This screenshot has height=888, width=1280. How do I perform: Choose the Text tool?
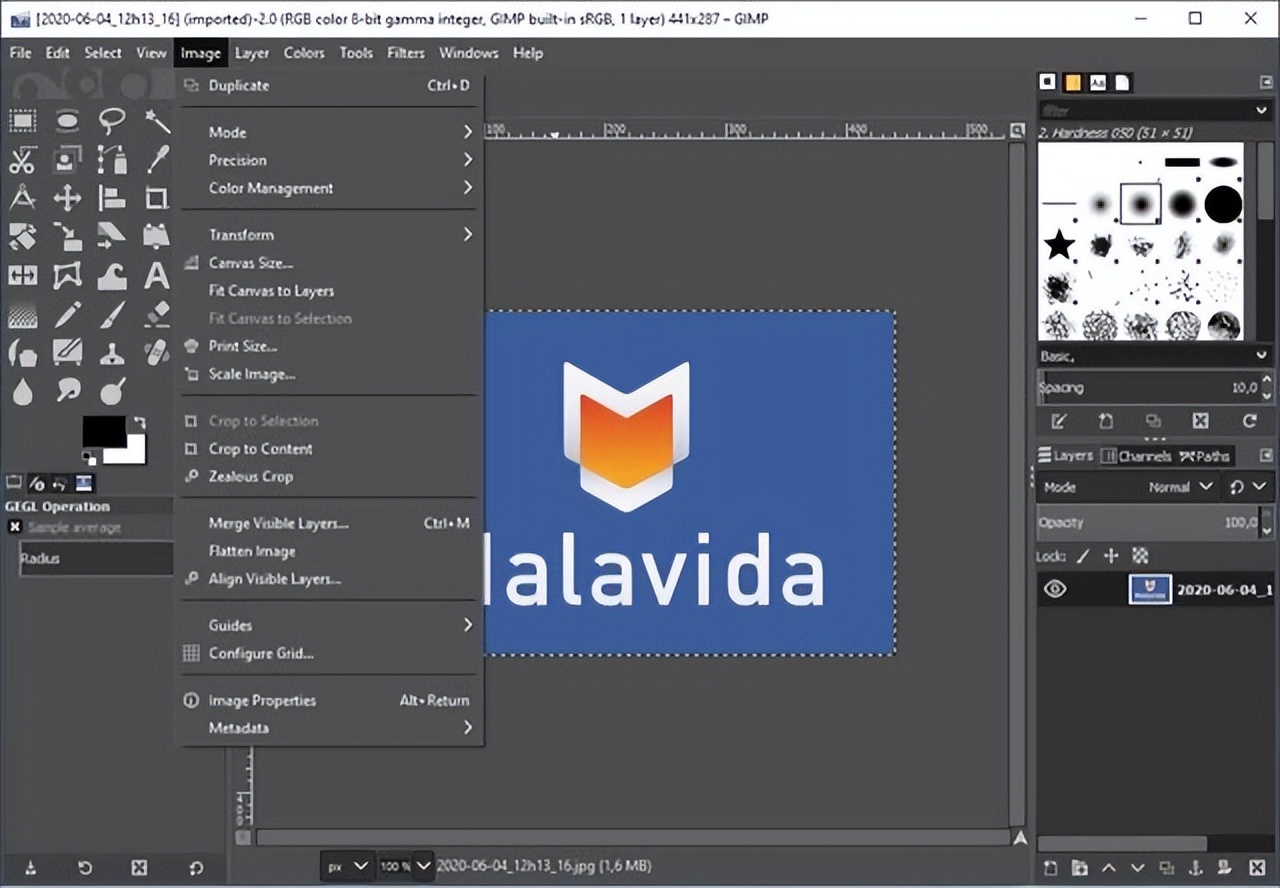click(x=157, y=275)
